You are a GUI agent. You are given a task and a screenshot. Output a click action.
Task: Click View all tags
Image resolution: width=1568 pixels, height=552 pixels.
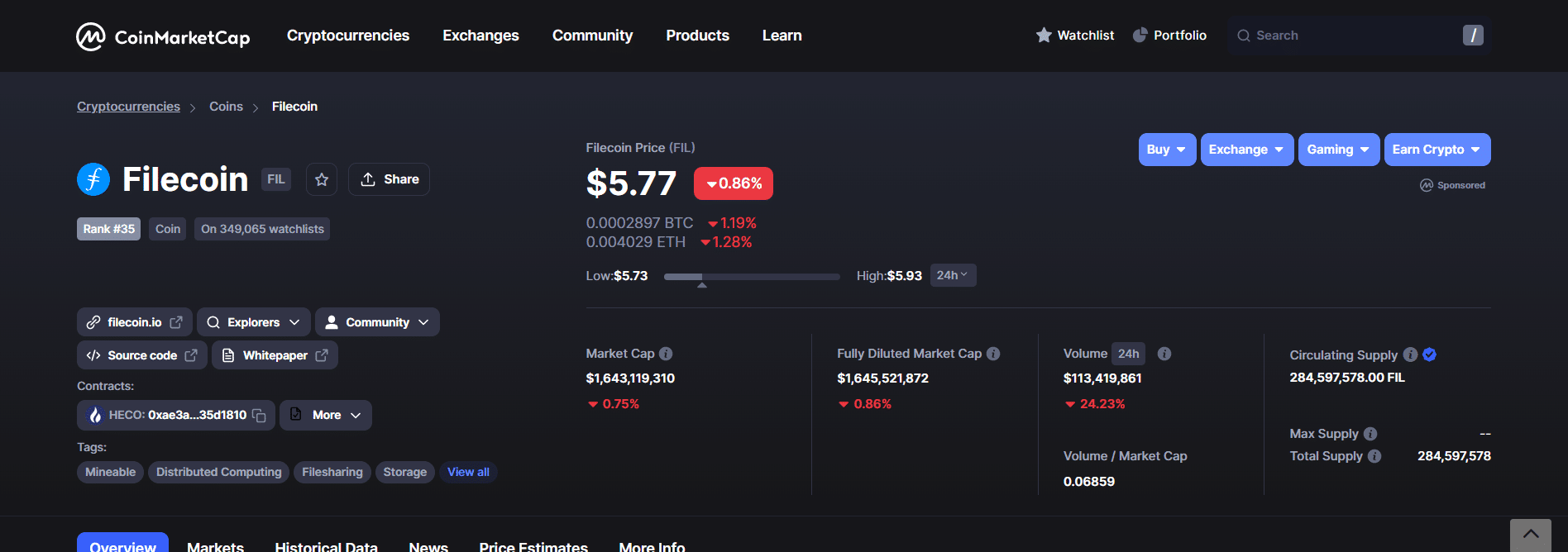(468, 472)
